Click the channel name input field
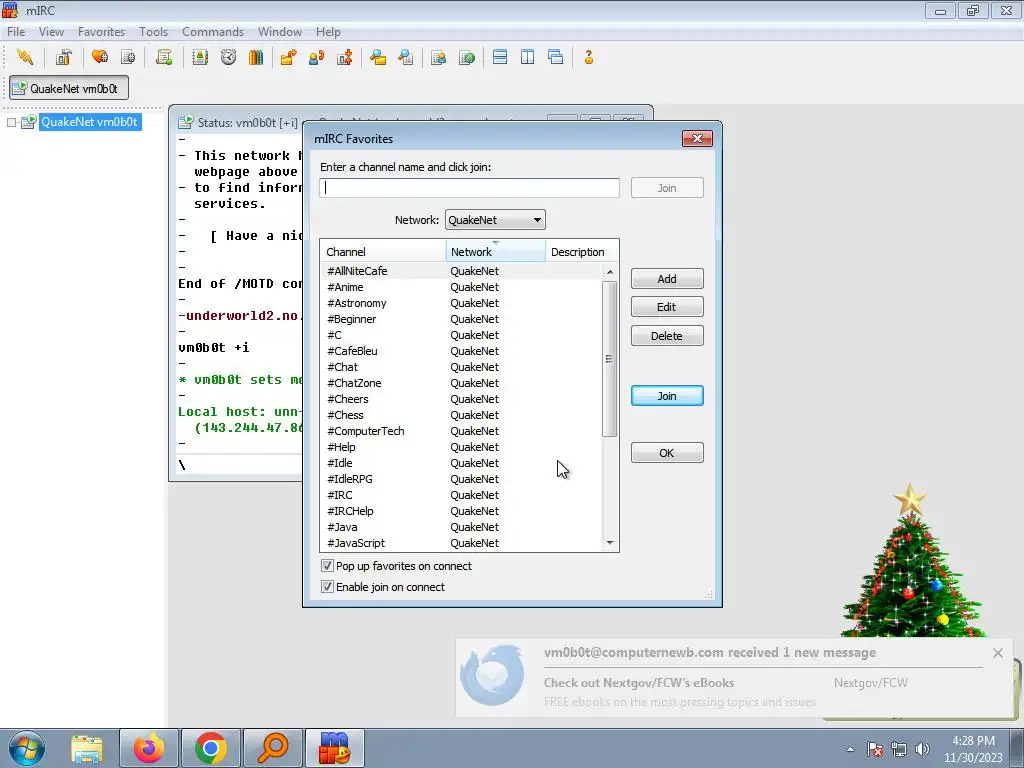This screenshot has height=768, width=1024. pos(469,188)
